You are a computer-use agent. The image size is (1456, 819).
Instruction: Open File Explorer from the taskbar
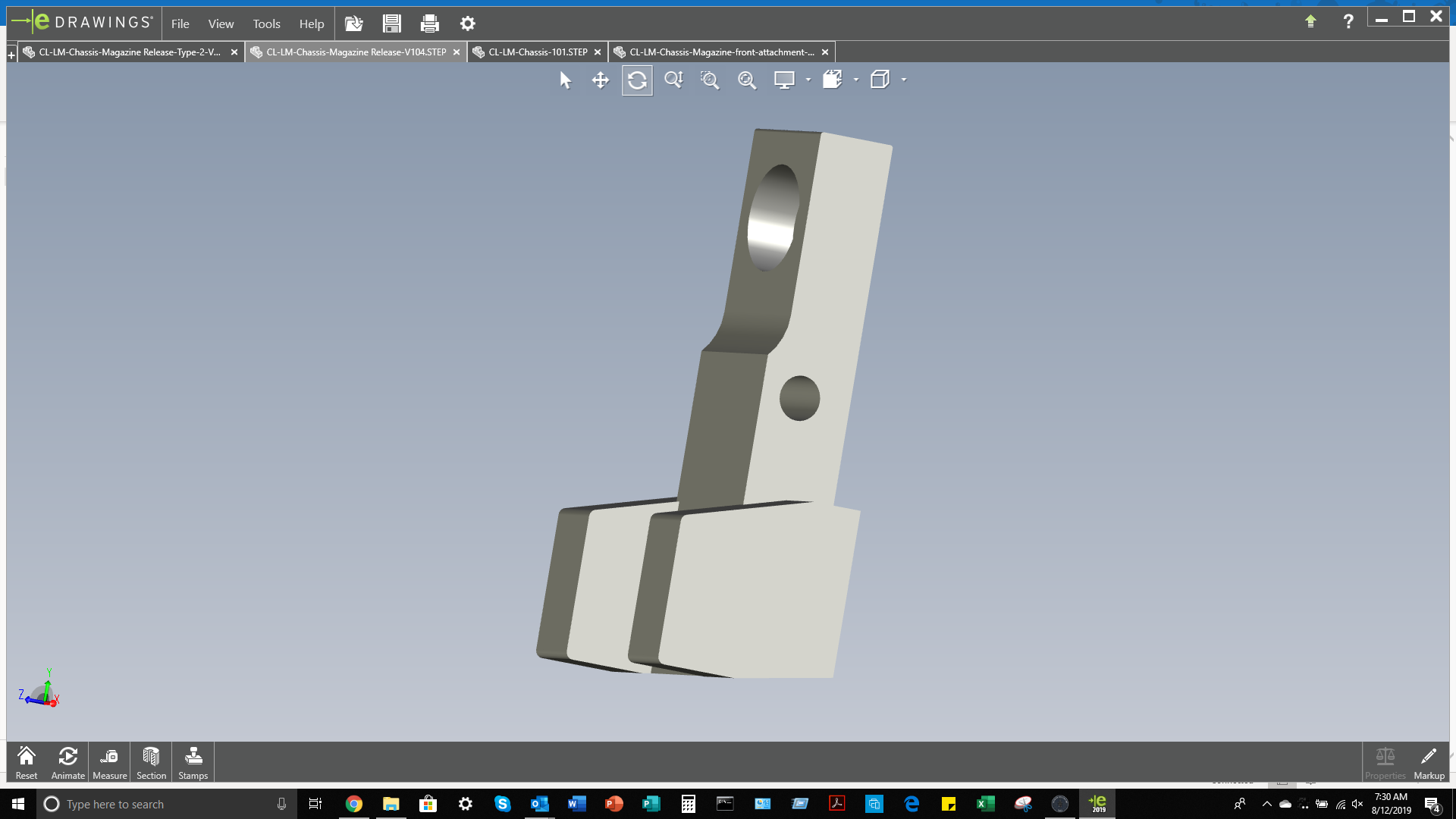(391, 804)
